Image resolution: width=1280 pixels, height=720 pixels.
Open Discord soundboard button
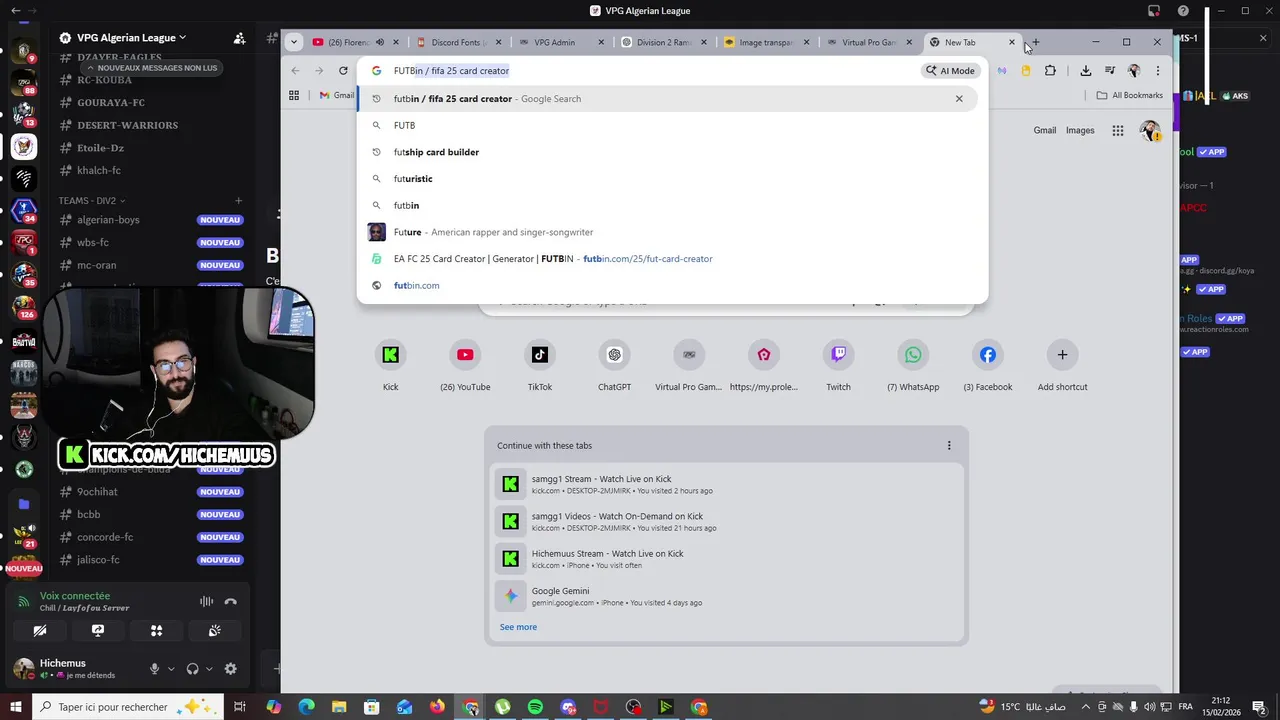214,631
